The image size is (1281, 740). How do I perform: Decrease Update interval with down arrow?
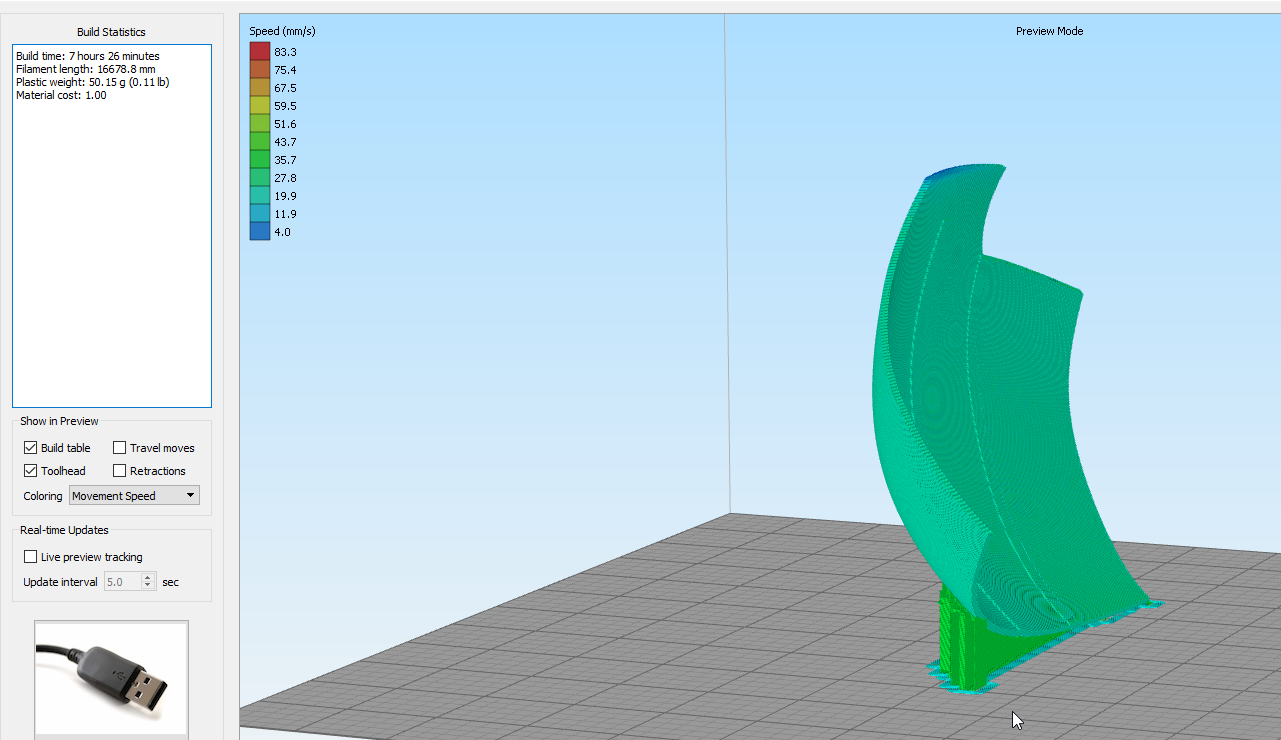[149, 586]
